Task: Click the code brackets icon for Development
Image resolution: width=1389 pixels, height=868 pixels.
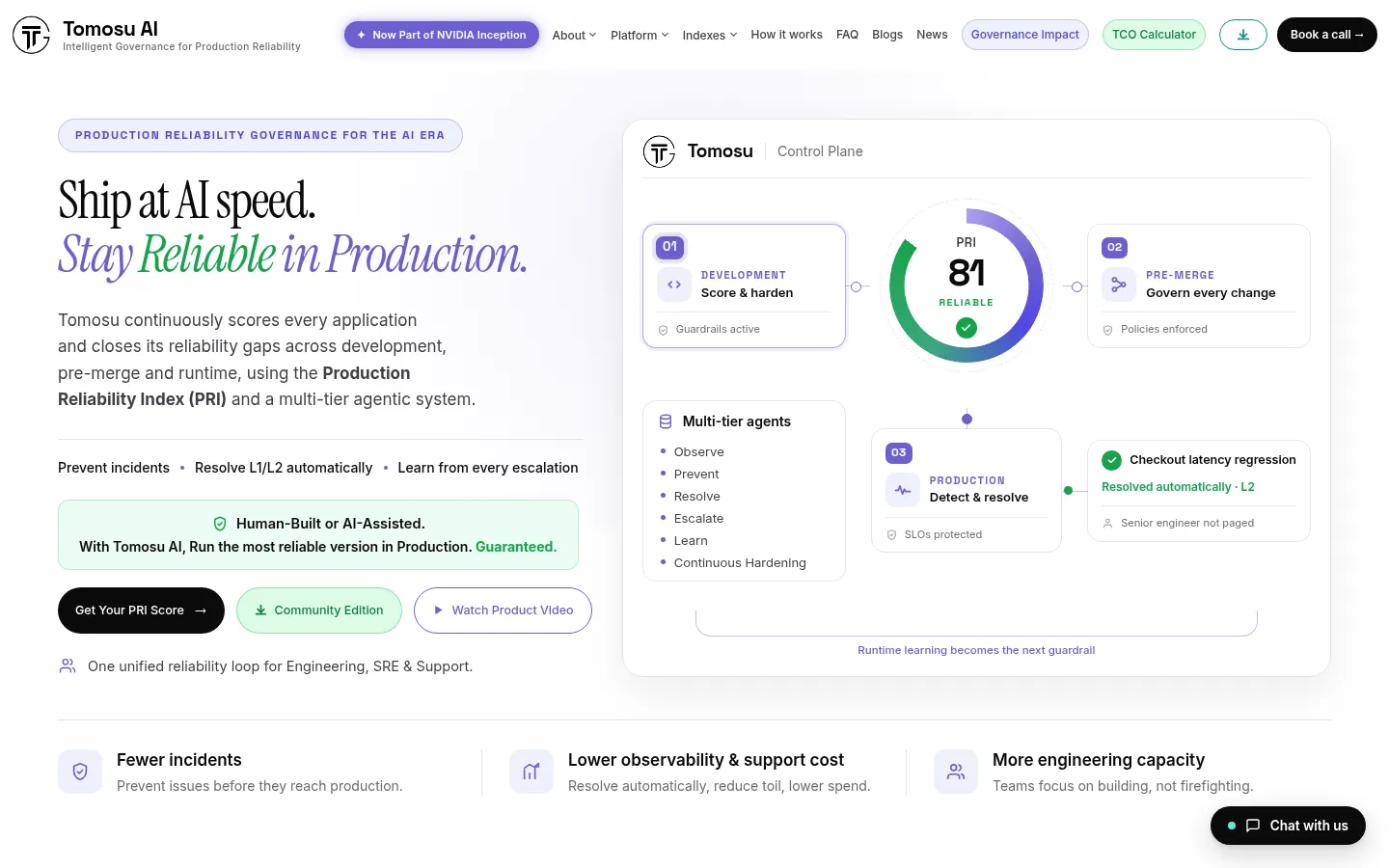Action: pyautogui.click(x=674, y=285)
